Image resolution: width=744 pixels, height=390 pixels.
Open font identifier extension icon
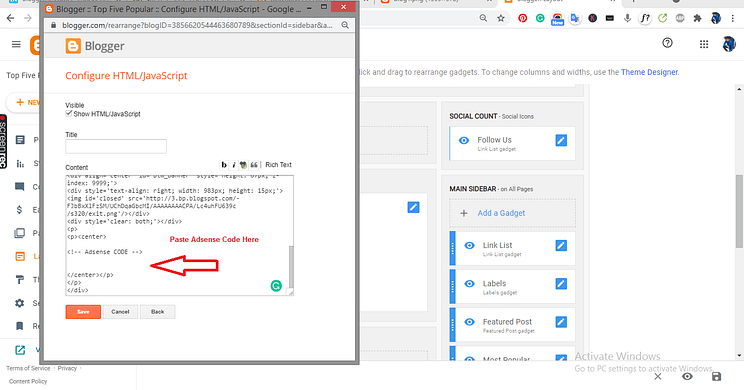click(x=645, y=19)
